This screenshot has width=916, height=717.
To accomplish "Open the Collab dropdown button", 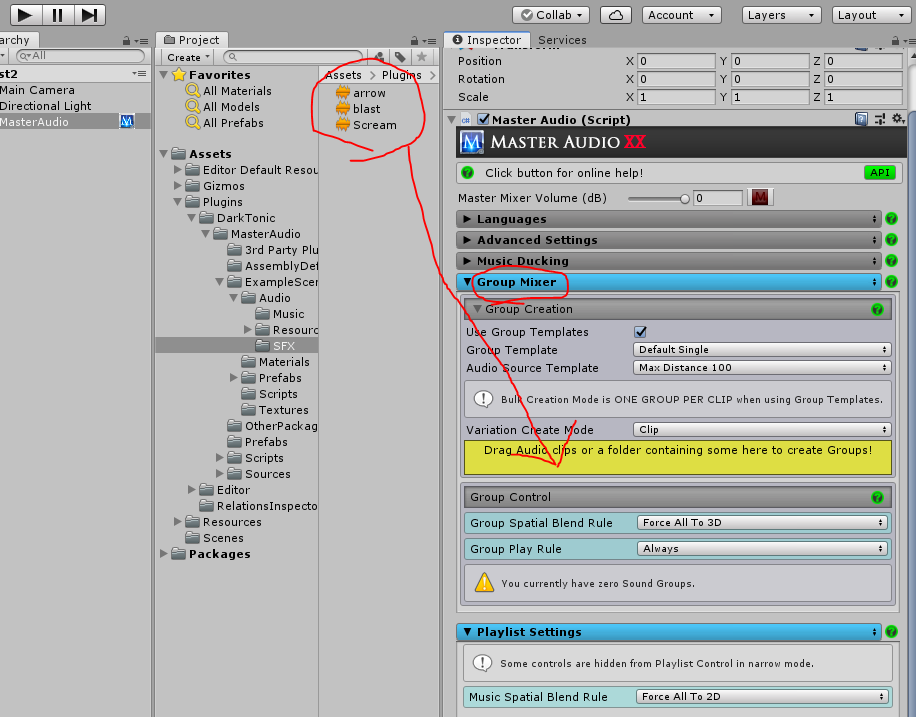I will pos(550,15).
